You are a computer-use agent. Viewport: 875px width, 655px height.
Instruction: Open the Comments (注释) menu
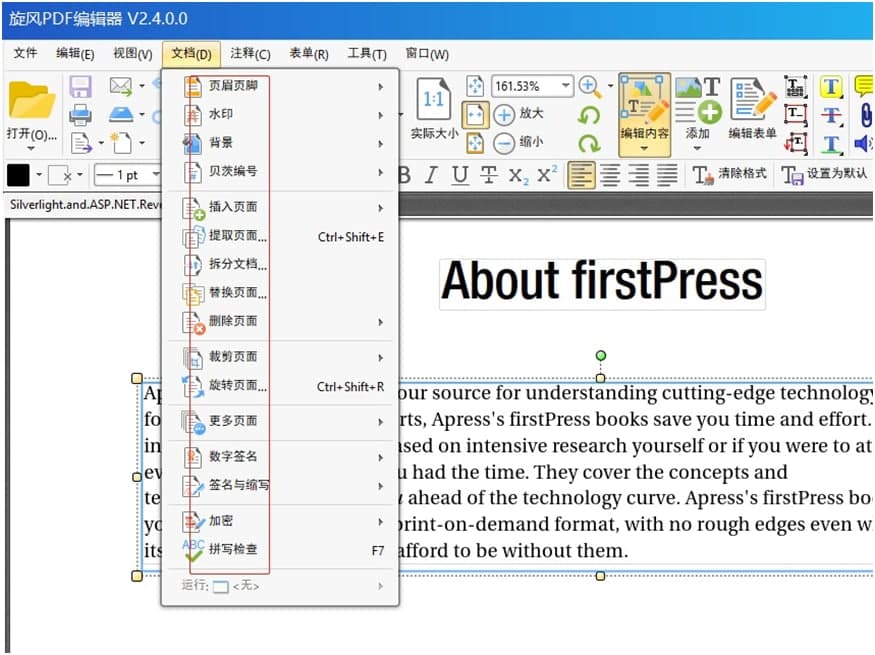[x=250, y=54]
